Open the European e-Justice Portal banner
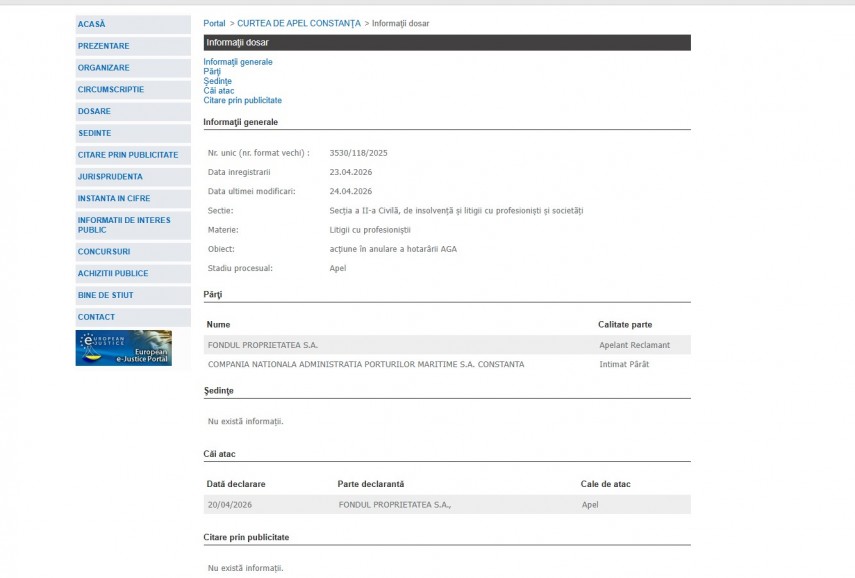 tap(123, 348)
